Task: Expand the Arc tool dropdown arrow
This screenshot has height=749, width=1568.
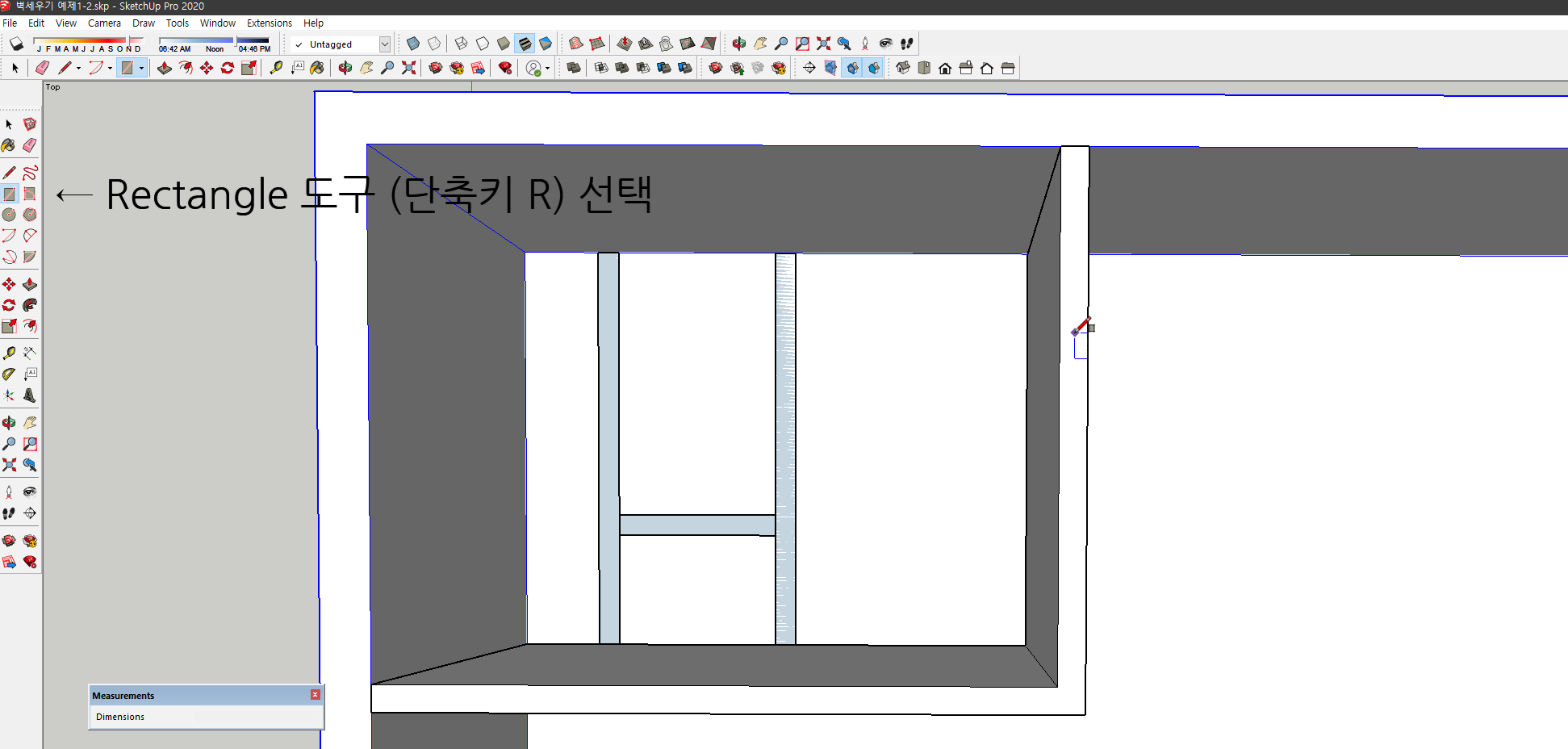Action: [109, 68]
